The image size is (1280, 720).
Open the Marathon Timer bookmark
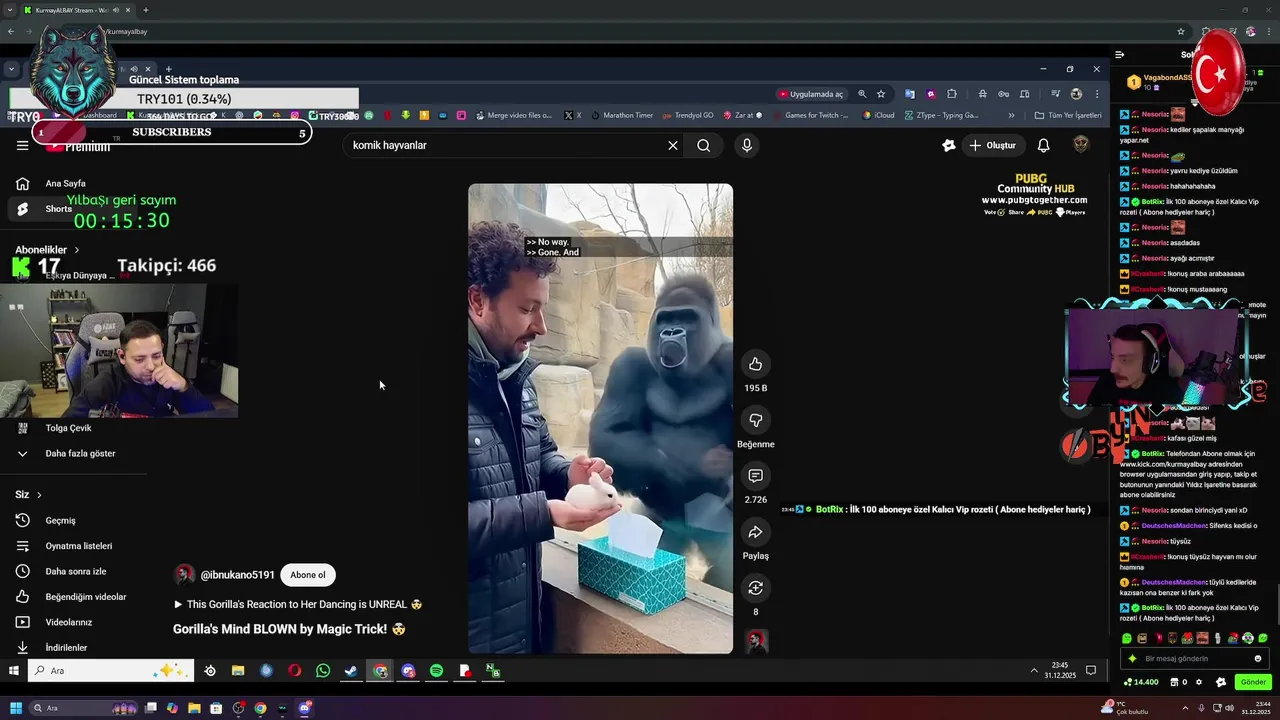(x=622, y=115)
